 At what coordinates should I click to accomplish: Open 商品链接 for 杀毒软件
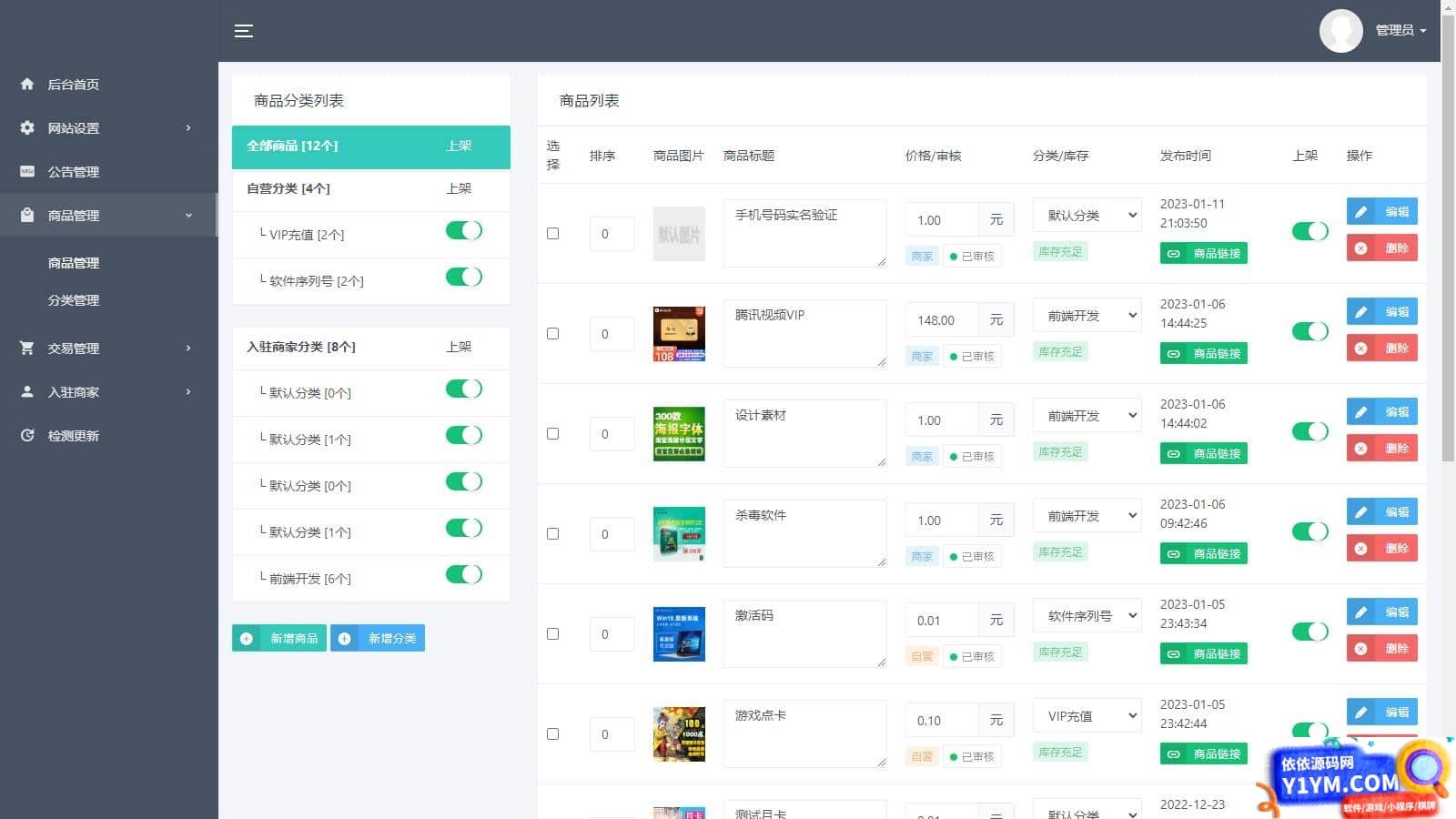point(1203,553)
